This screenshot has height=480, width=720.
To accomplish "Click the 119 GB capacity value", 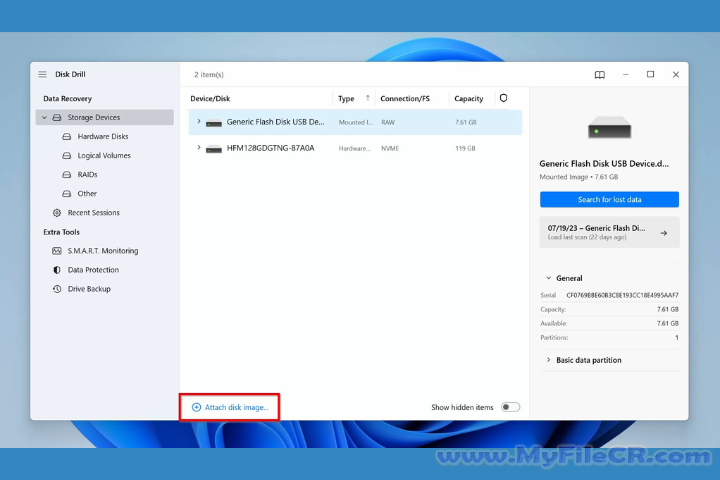I will [465, 148].
